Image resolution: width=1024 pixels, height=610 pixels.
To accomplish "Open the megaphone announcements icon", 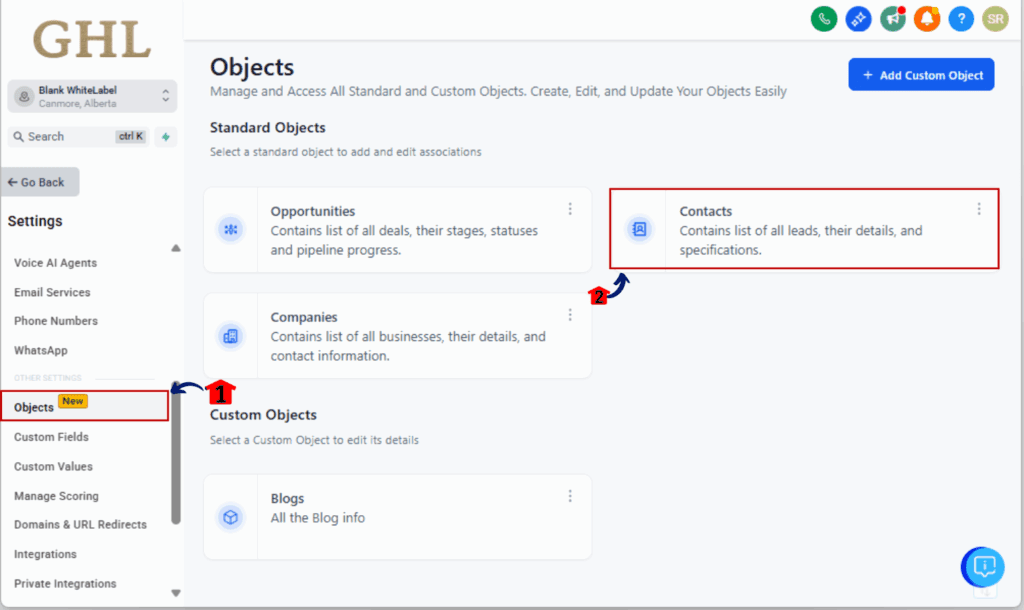I will click(x=893, y=18).
